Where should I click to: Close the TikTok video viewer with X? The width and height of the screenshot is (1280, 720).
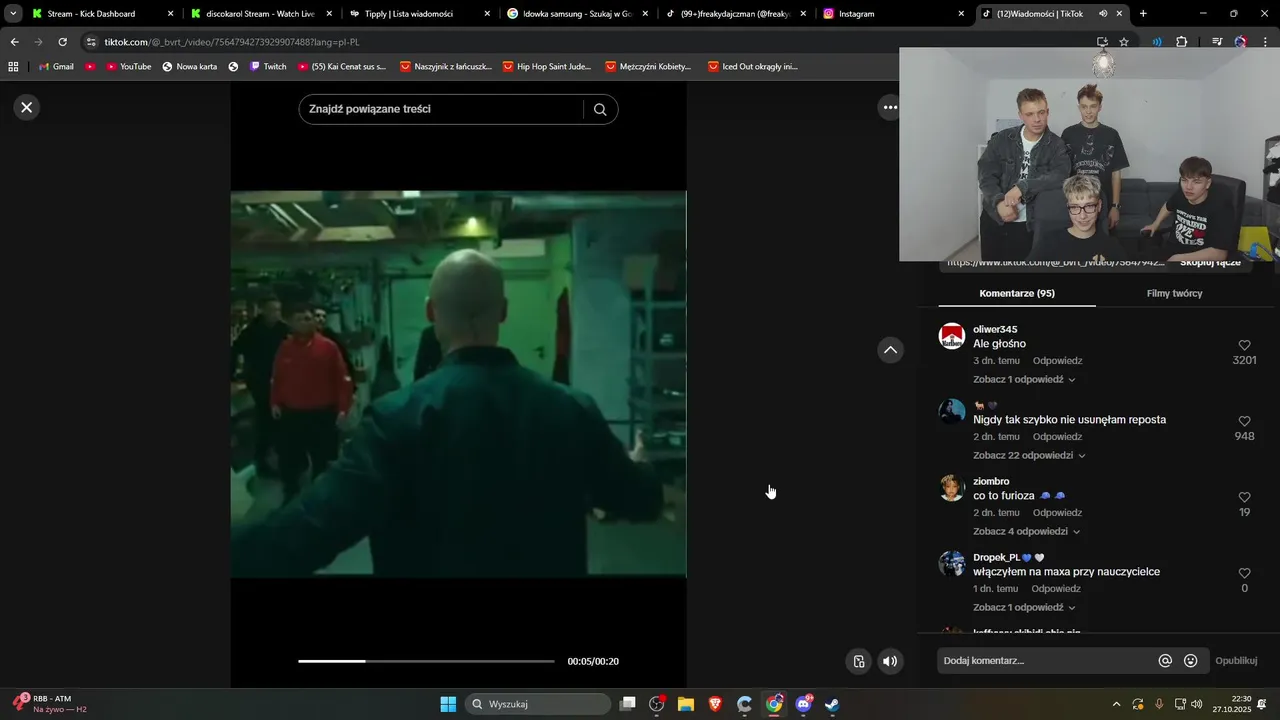click(27, 107)
